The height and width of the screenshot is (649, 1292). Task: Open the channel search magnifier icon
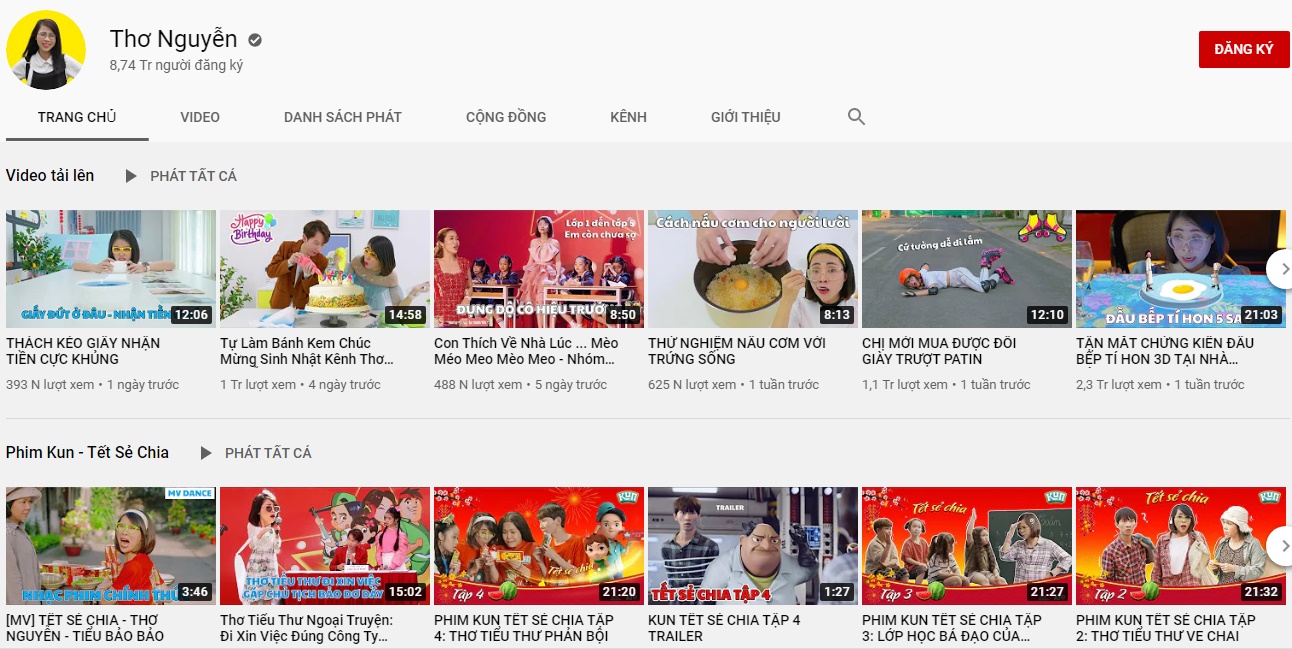tap(856, 117)
